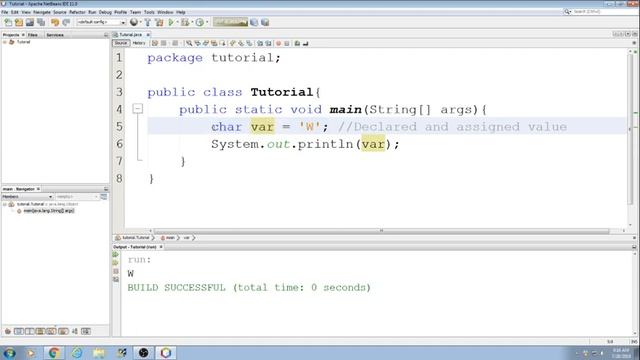Close the Navigator panel tab
This screenshot has height=360, width=640.
38,189
